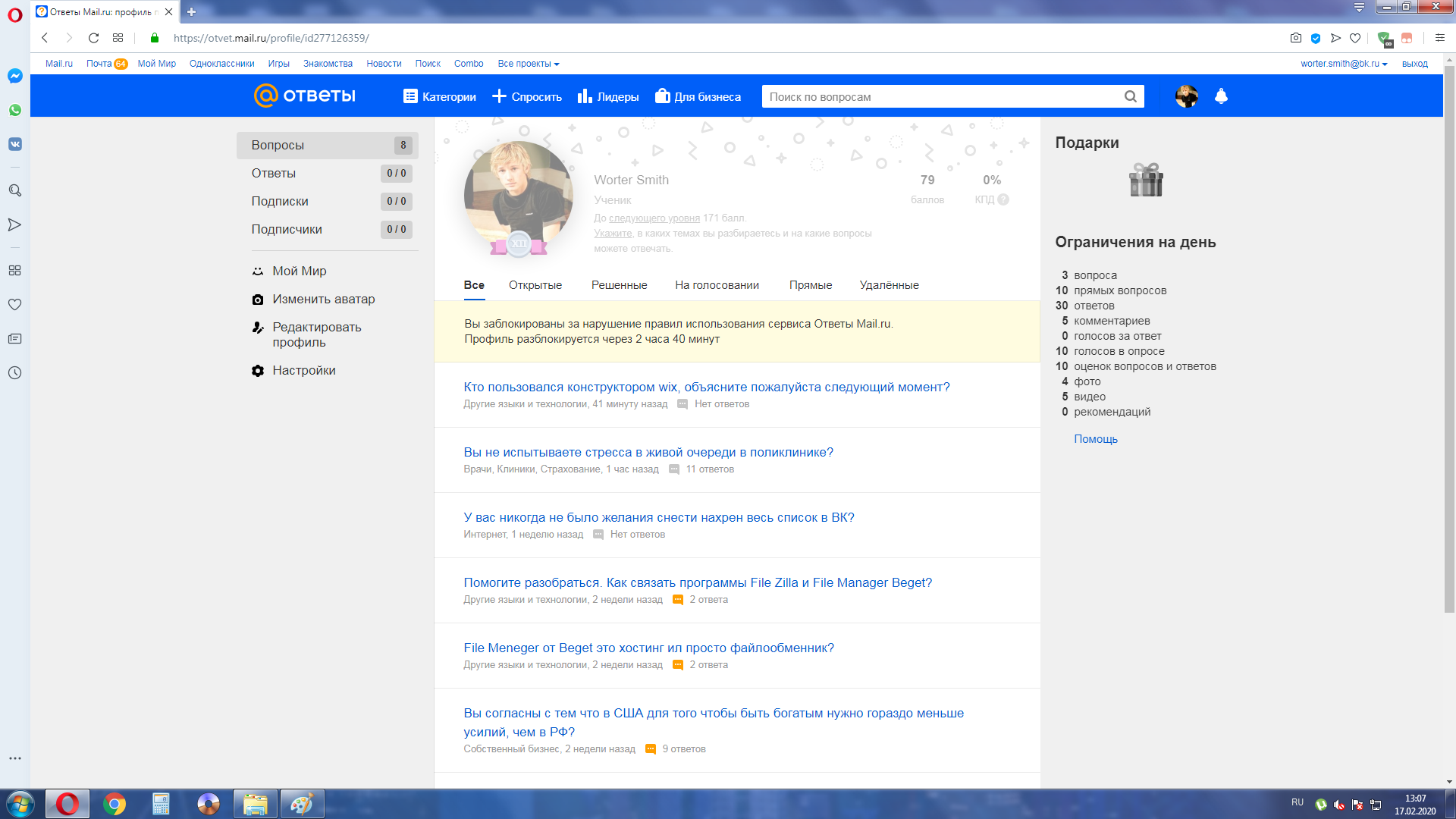1456x819 pixels.
Task: Take a snapshot with the camera icon
Action: click(1296, 38)
